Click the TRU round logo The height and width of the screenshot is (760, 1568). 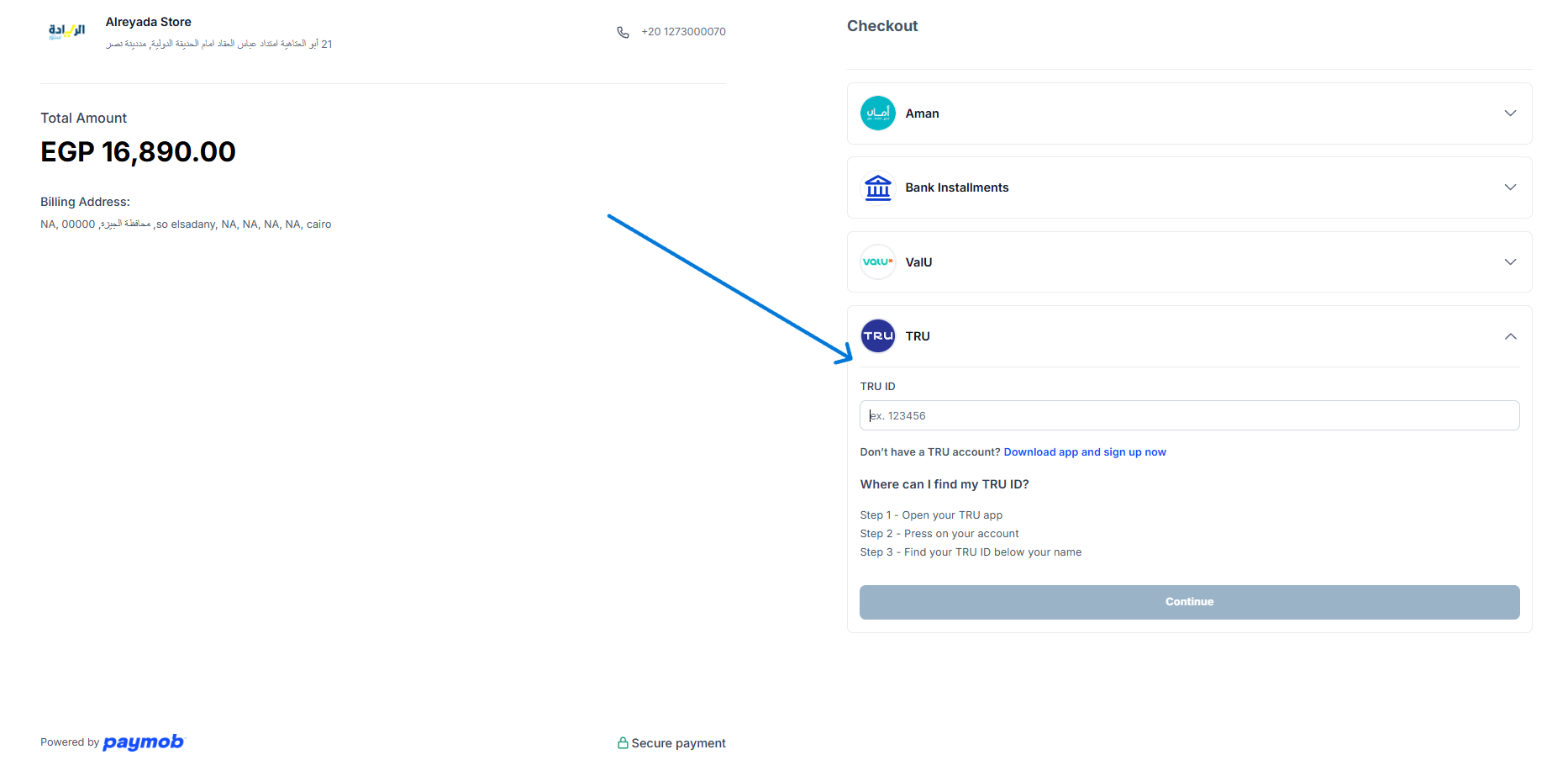point(877,336)
